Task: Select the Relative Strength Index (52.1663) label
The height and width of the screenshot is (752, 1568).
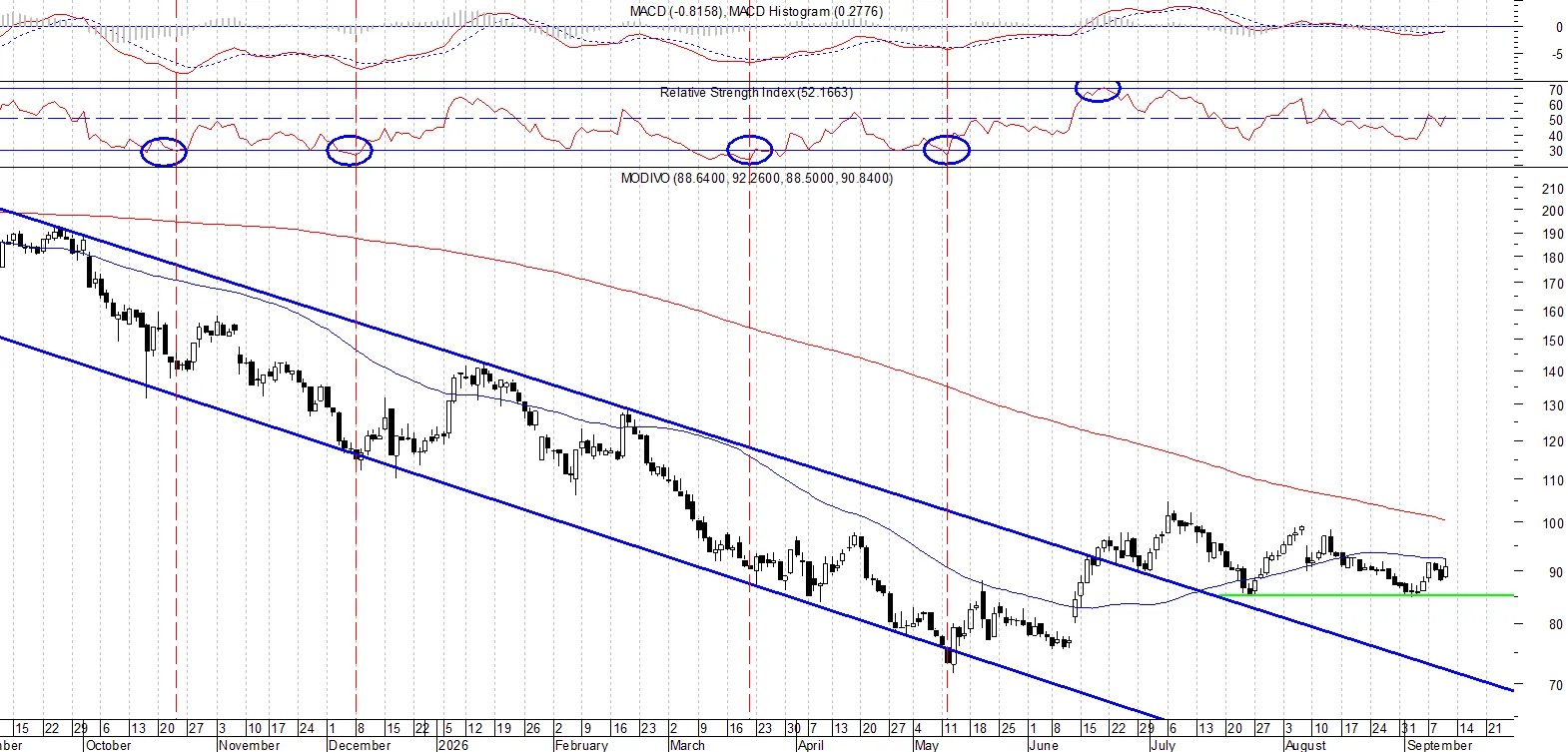Action: coord(756,92)
